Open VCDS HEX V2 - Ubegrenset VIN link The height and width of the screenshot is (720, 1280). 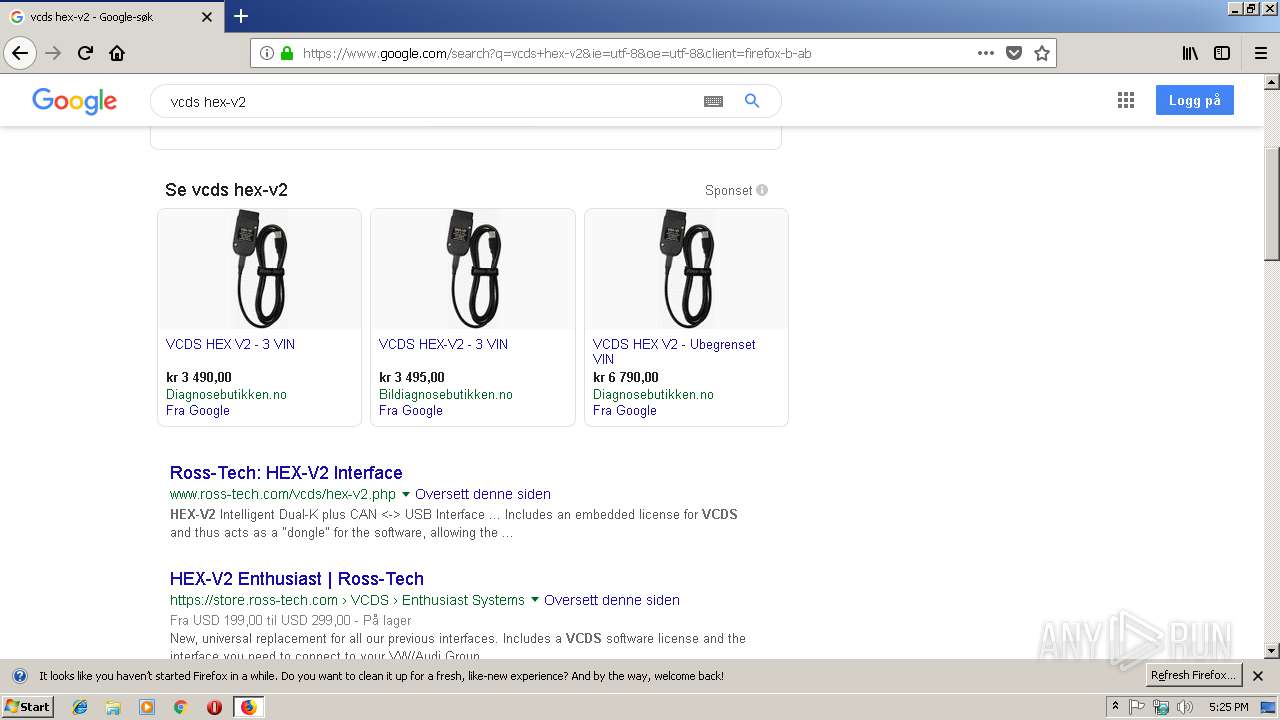(674, 351)
